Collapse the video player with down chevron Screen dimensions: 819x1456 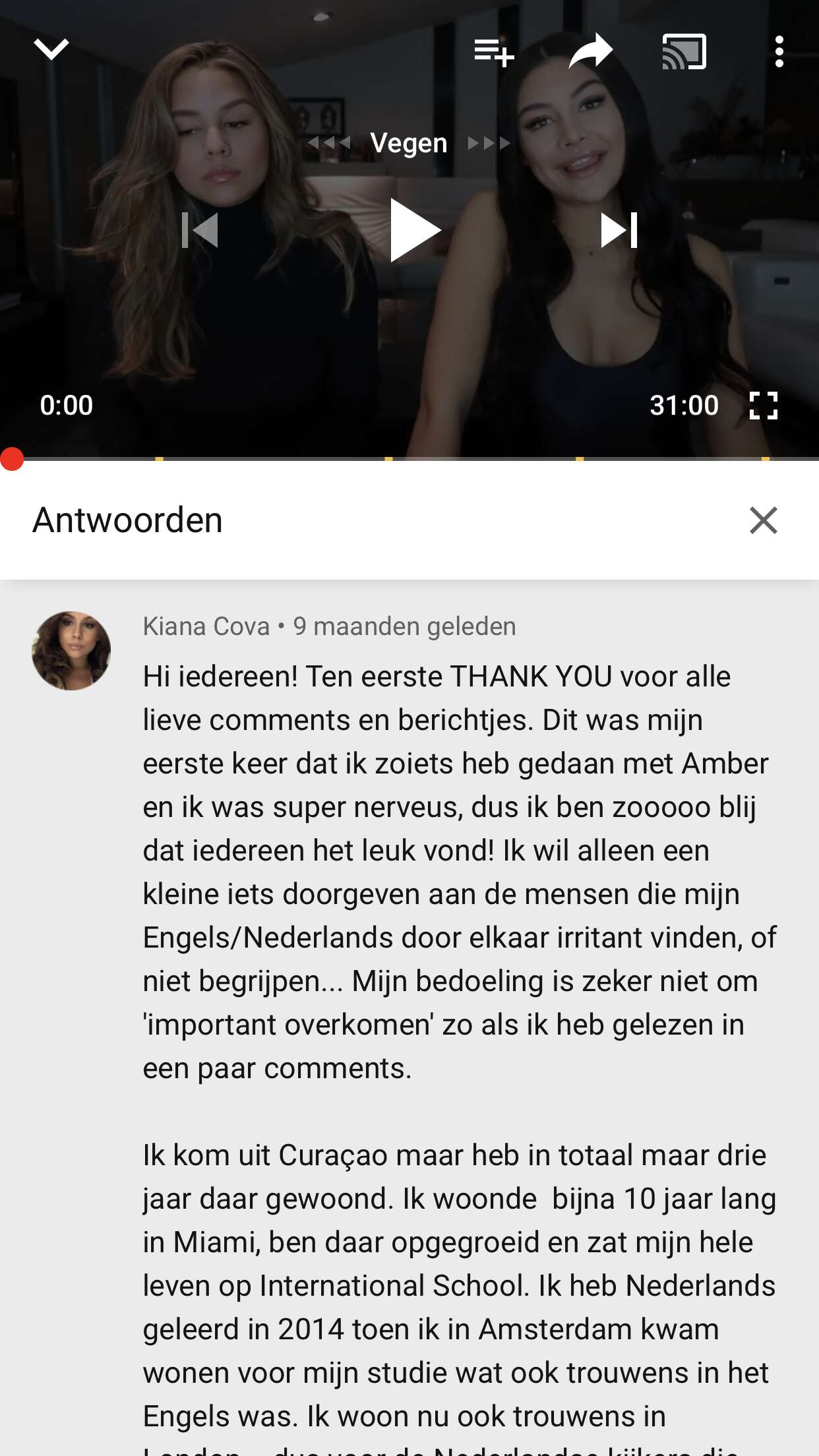point(51,49)
